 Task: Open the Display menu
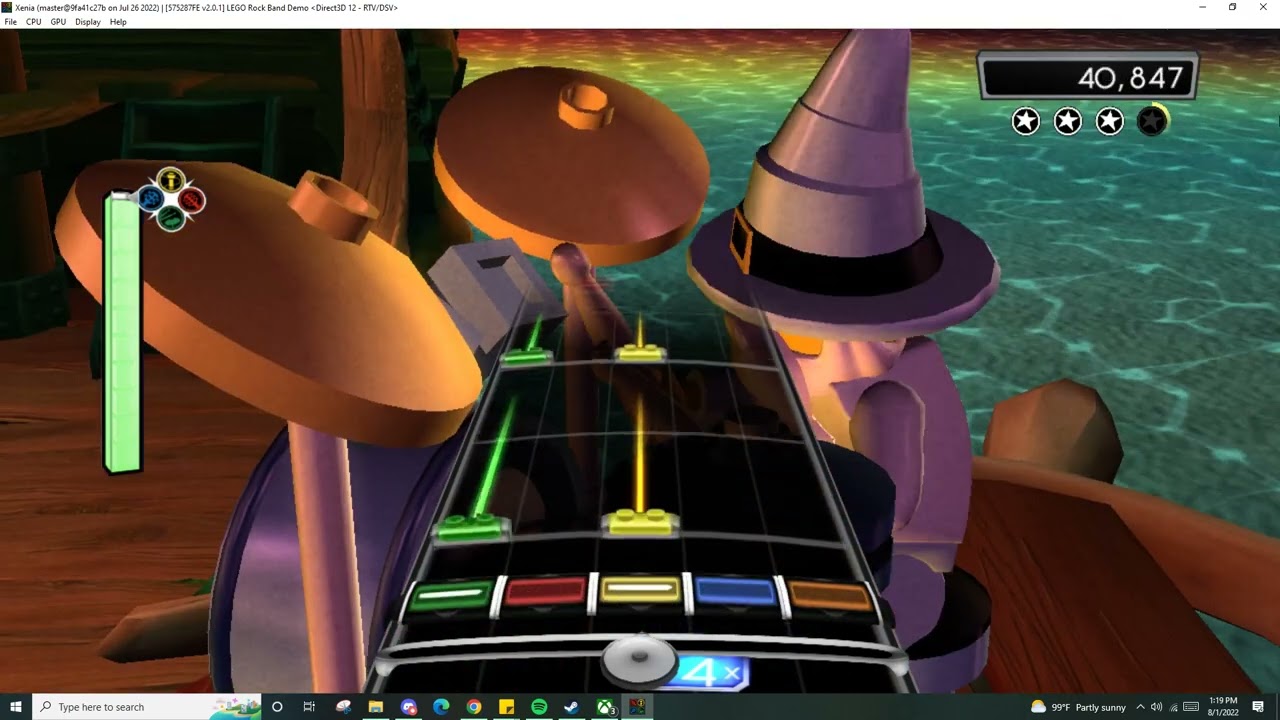coord(88,22)
